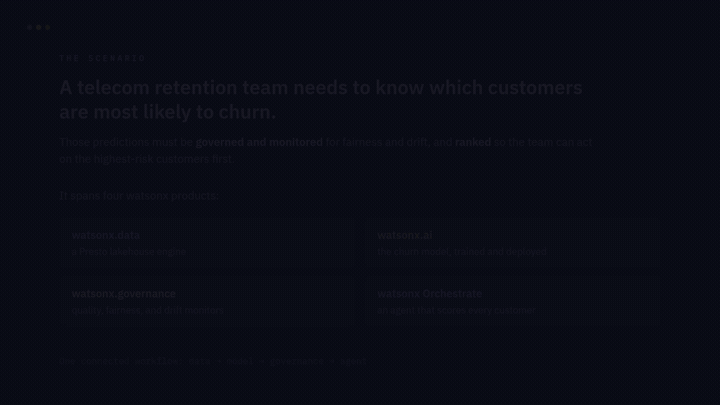
Task: Open the watsonx.governance card title
Action: click(x=124, y=293)
